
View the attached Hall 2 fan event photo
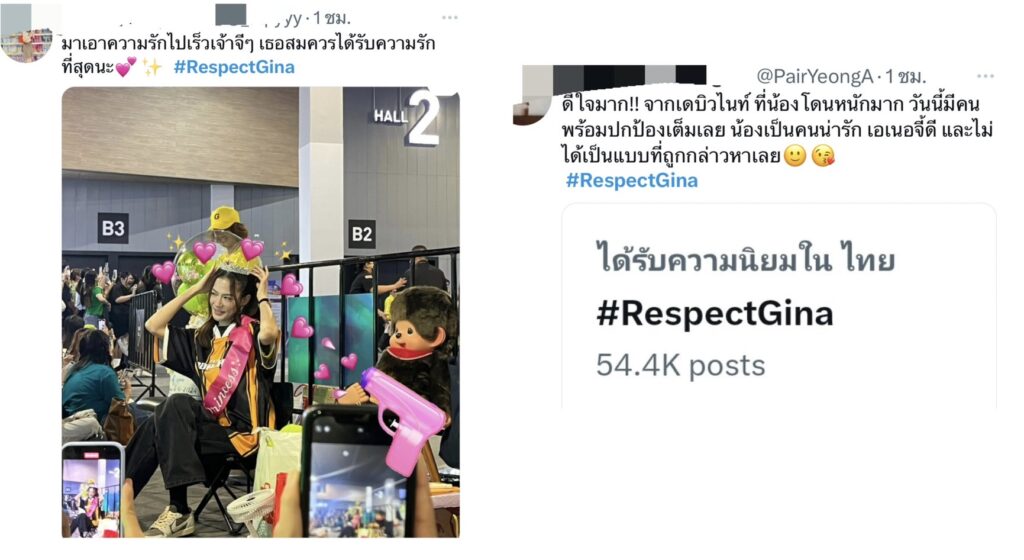(x=261, y=312)
